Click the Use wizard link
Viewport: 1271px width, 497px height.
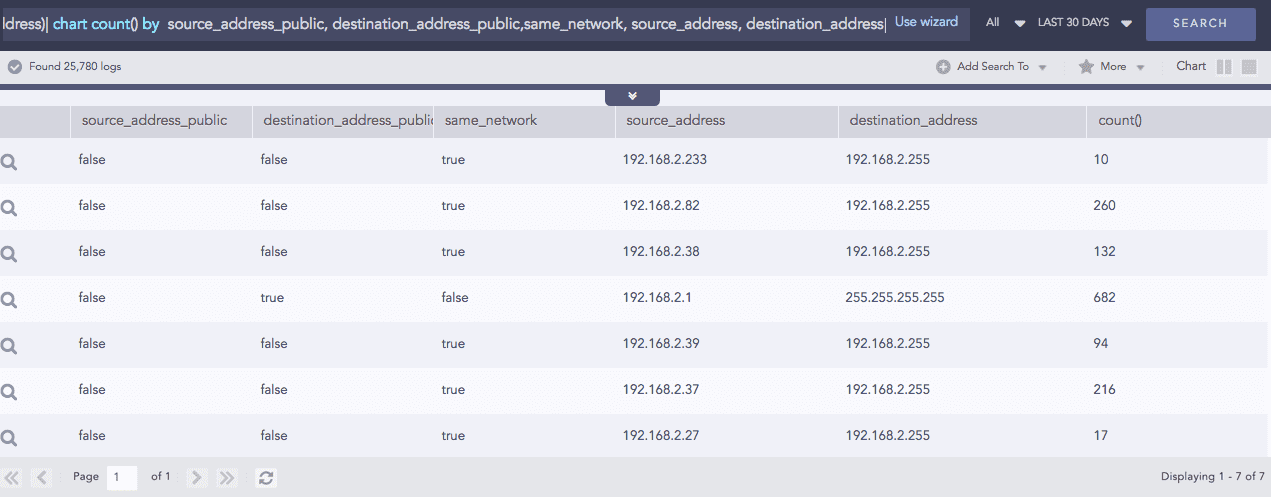tap(926, 22)
